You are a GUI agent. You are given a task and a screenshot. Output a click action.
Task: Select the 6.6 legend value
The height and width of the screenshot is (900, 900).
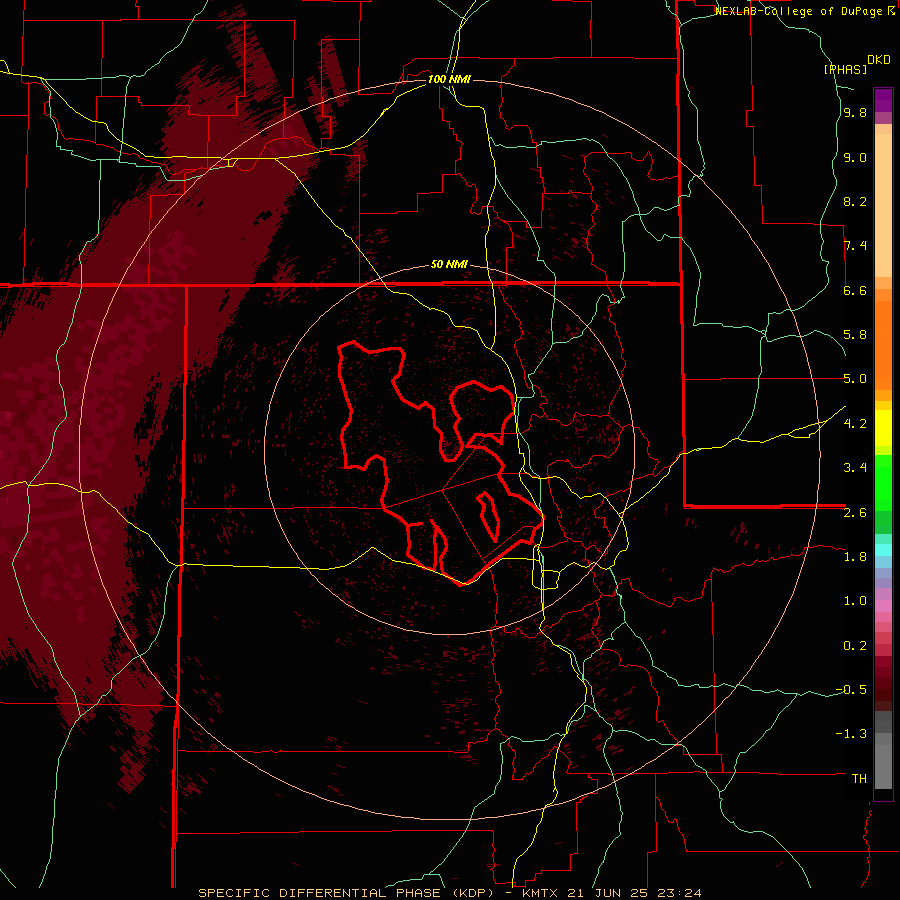855,291
